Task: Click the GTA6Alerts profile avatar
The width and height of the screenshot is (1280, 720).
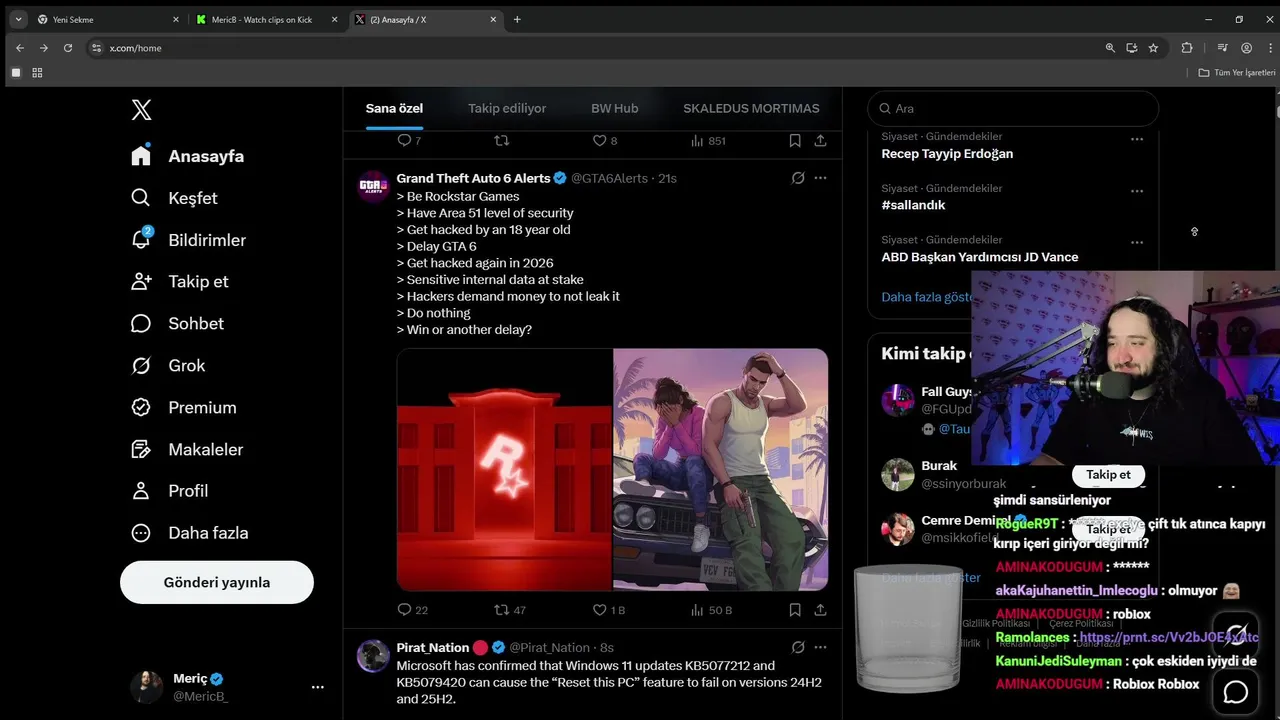Action: [373, 187]
